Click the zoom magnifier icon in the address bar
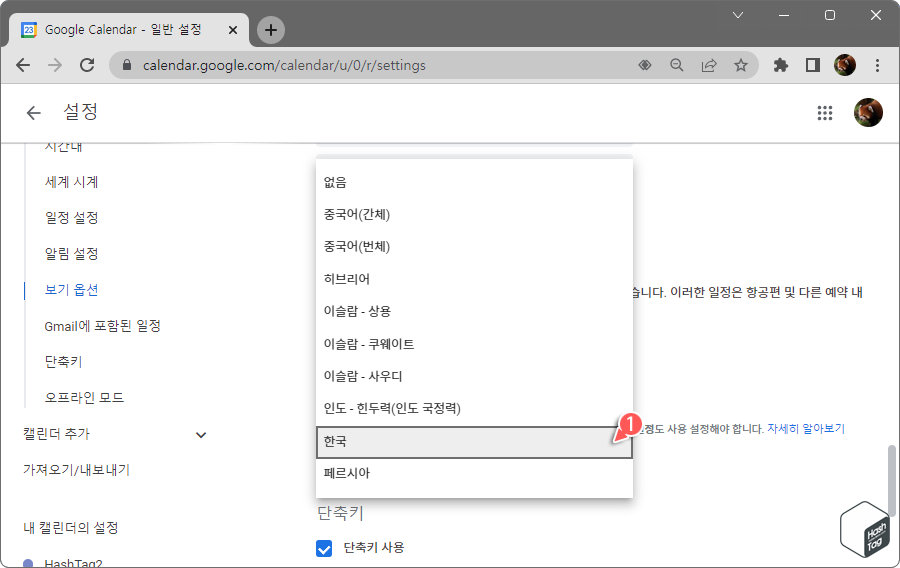This screenshot has width=900, height=568. point(677,65)
